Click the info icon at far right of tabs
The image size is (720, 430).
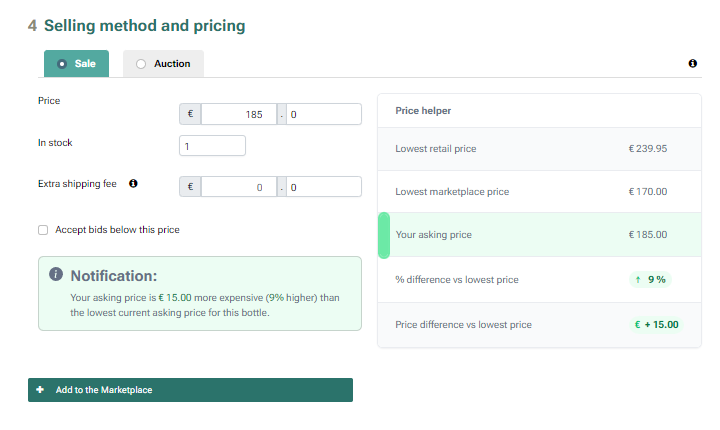pyautogui.click(x=693, y=64)
